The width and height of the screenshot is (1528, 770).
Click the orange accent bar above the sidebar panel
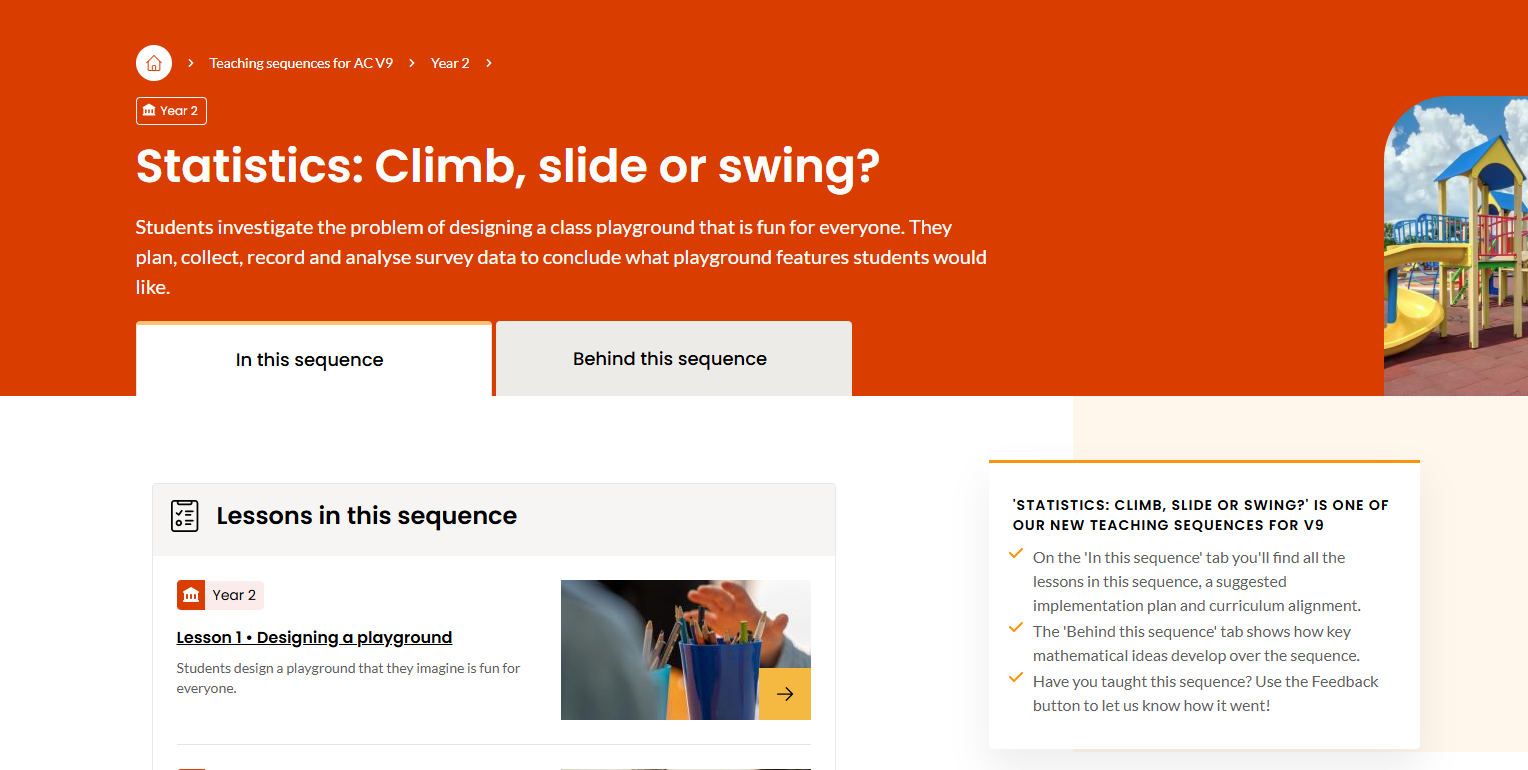1203,461
